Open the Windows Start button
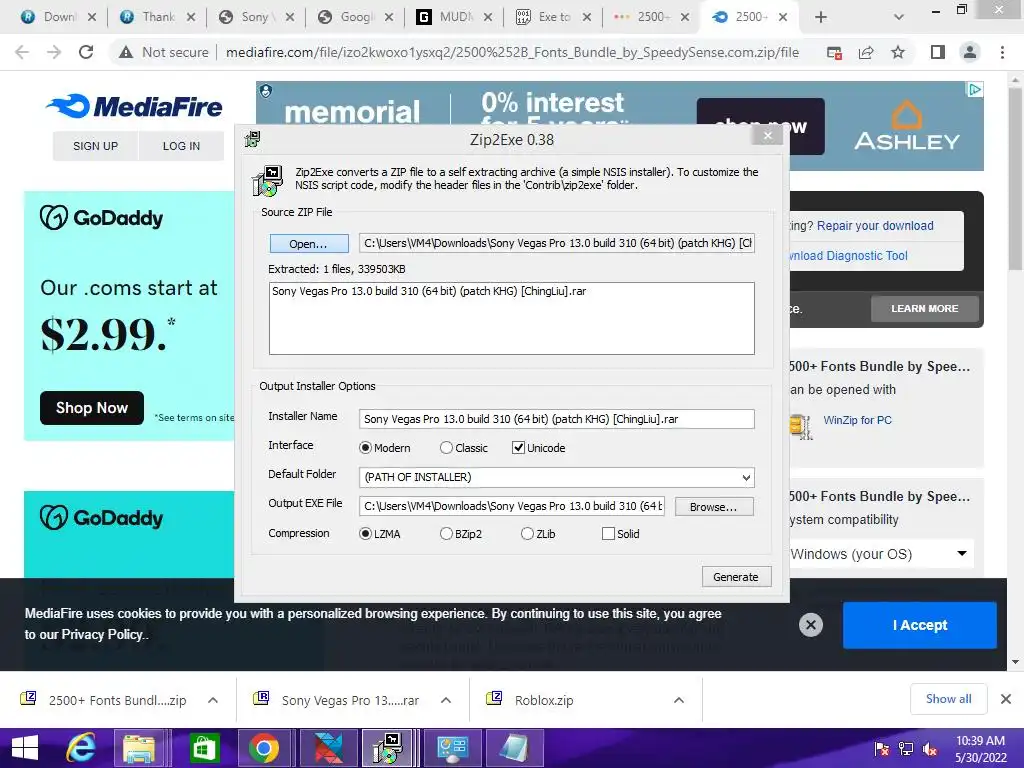1024x768 pixels. pyautogui.click(x=25, y=748)
